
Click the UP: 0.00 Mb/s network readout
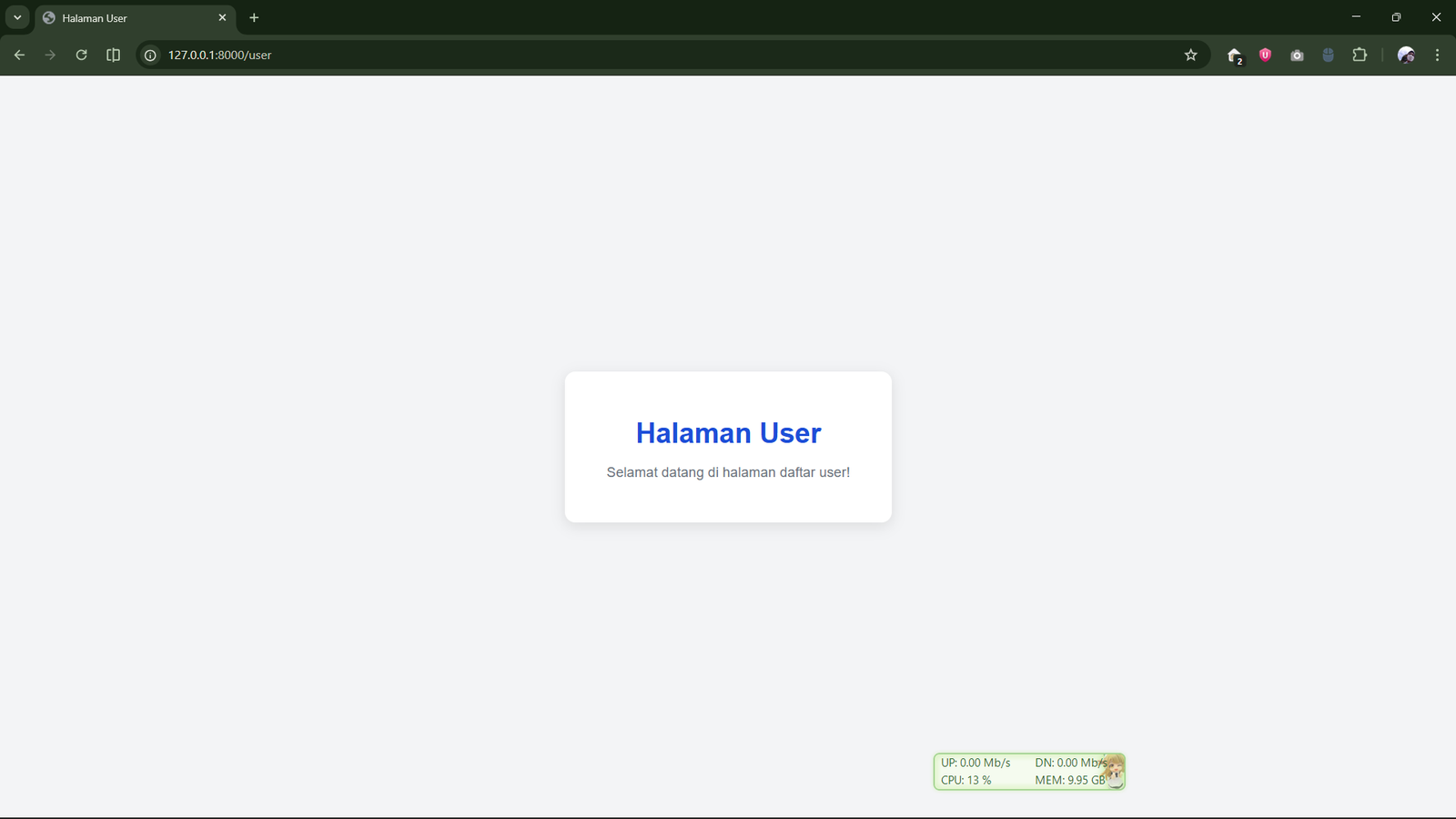coord(976,763)
